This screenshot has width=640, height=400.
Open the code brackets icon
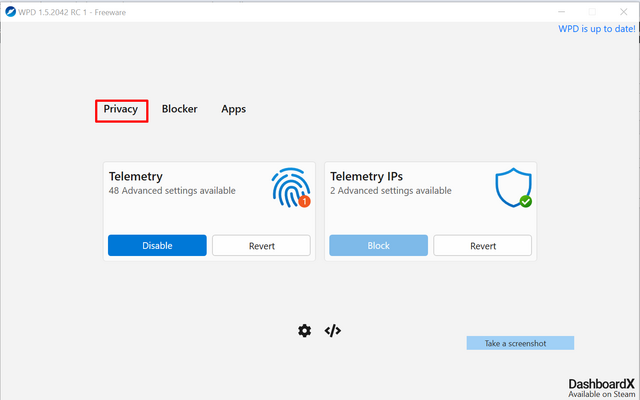coord(333,331)
